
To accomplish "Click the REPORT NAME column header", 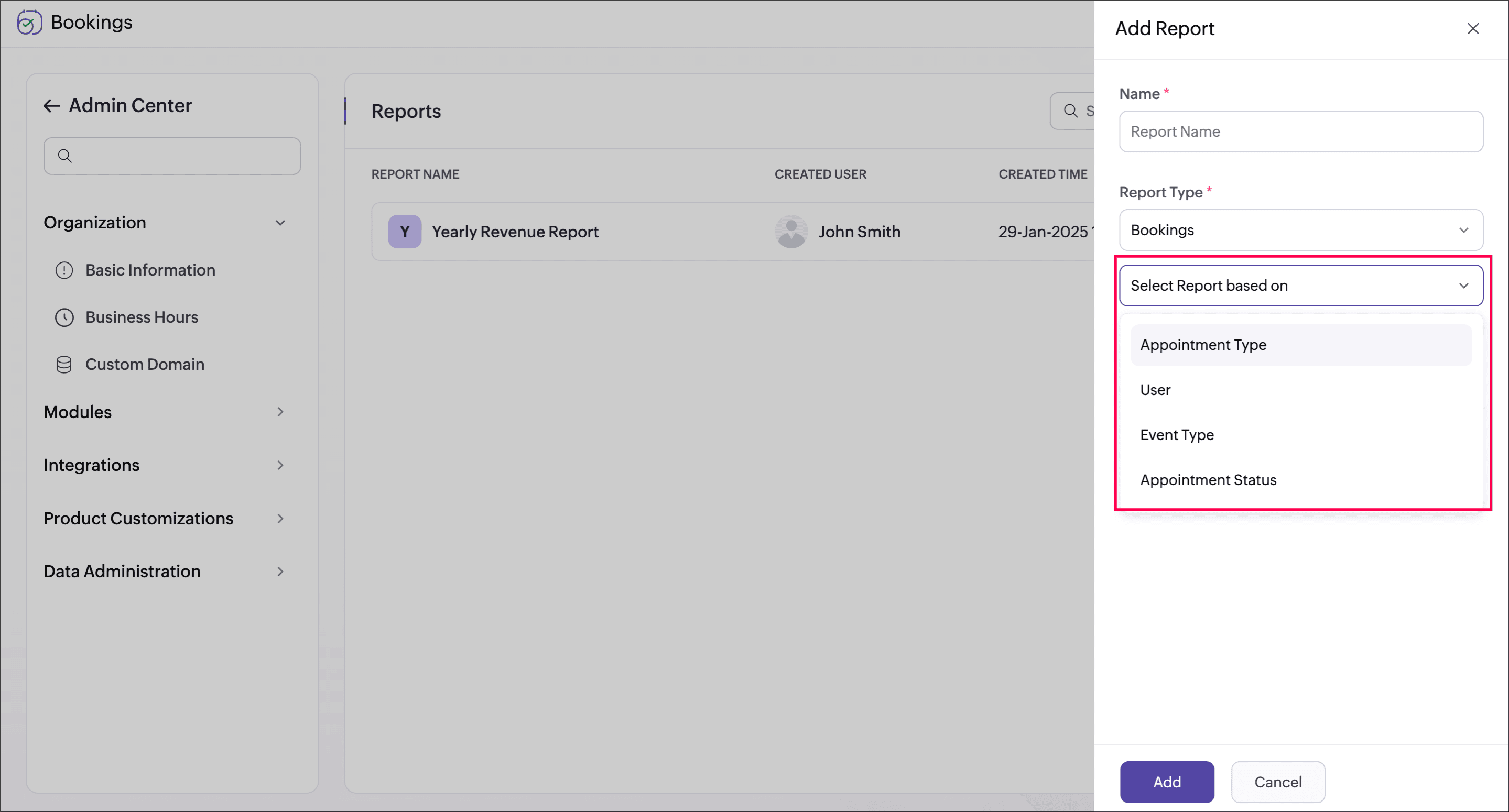I will (415, 174).
